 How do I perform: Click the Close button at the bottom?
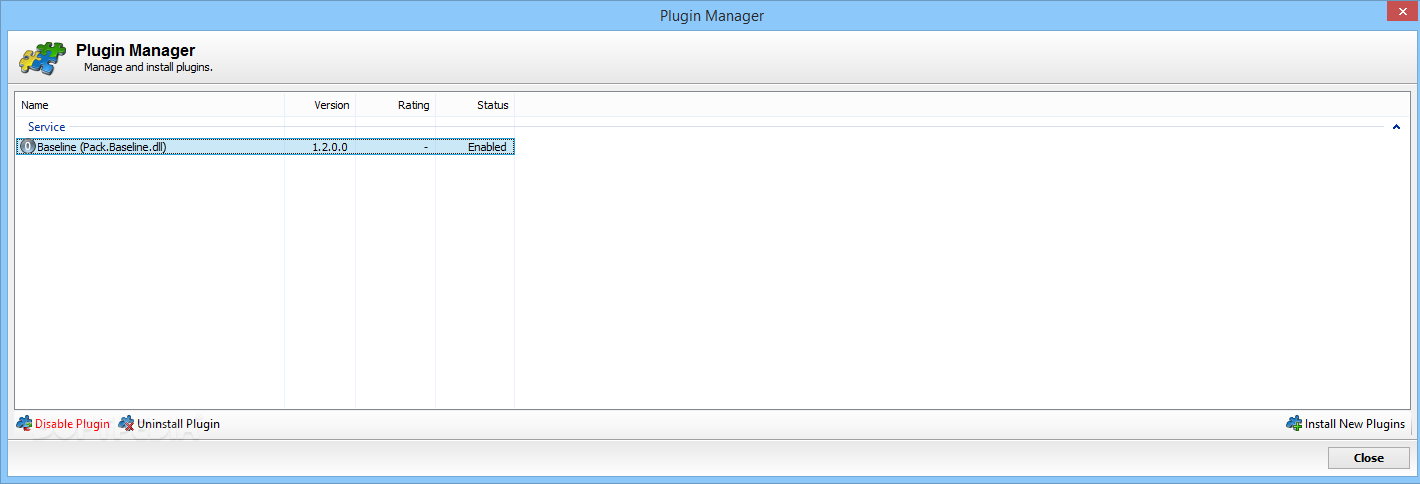coord(1369,458)
